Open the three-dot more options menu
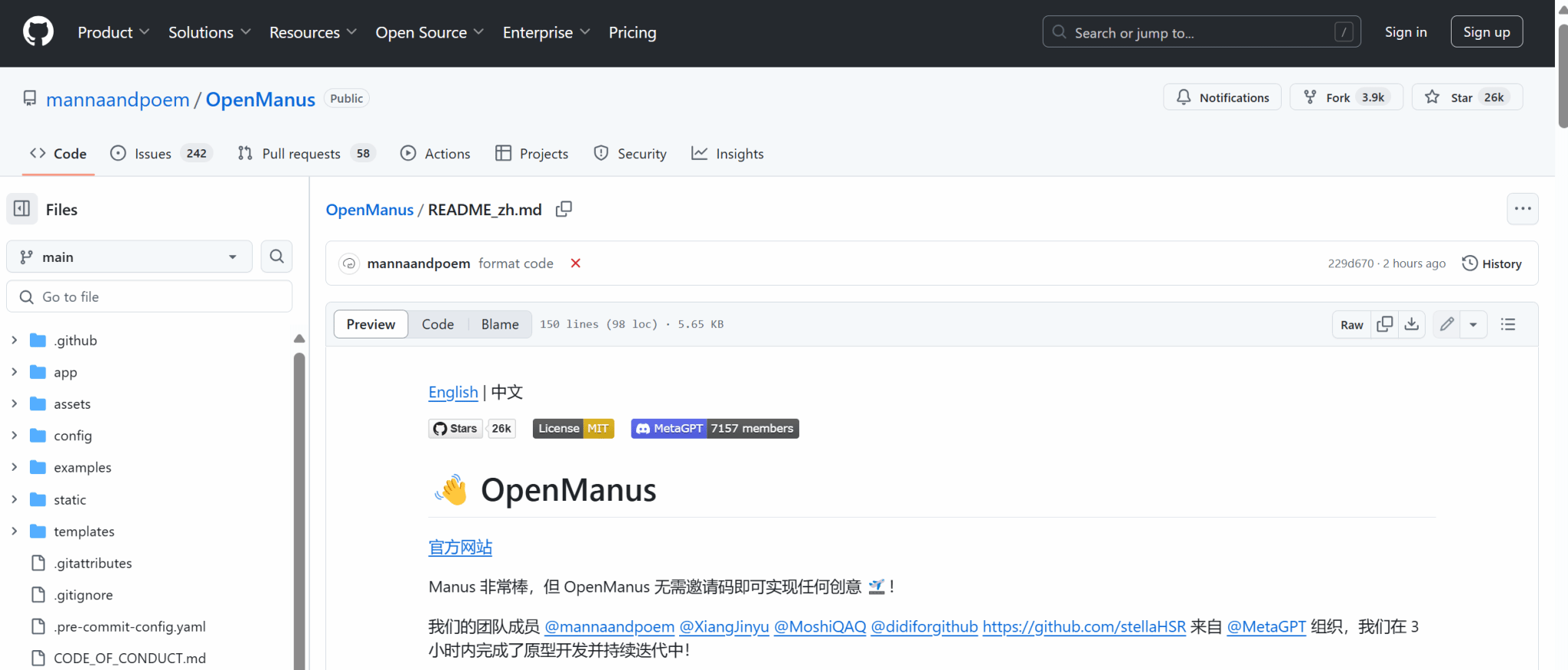 pos(1522,209)
